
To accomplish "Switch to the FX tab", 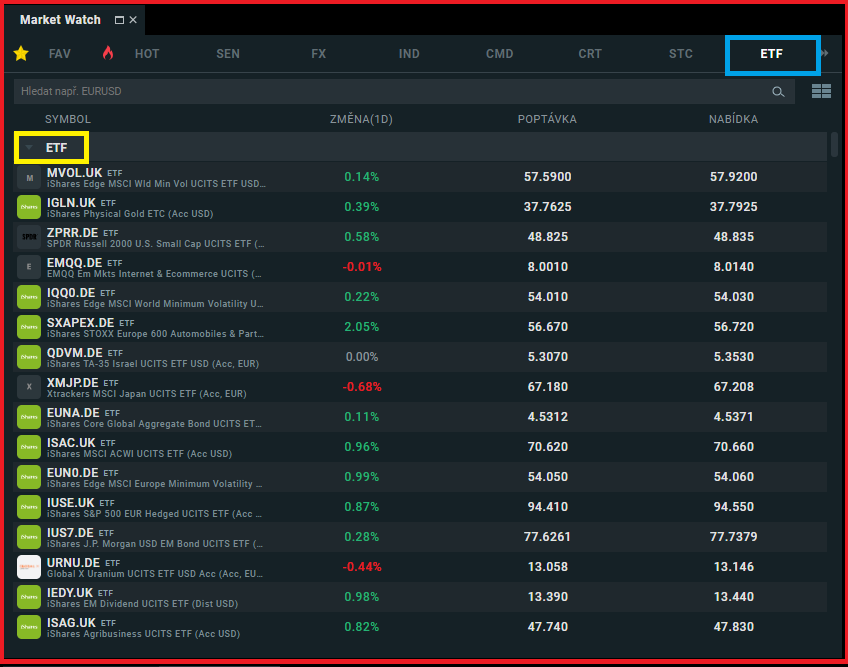I will pyautogui.click(x=319, y=54).
